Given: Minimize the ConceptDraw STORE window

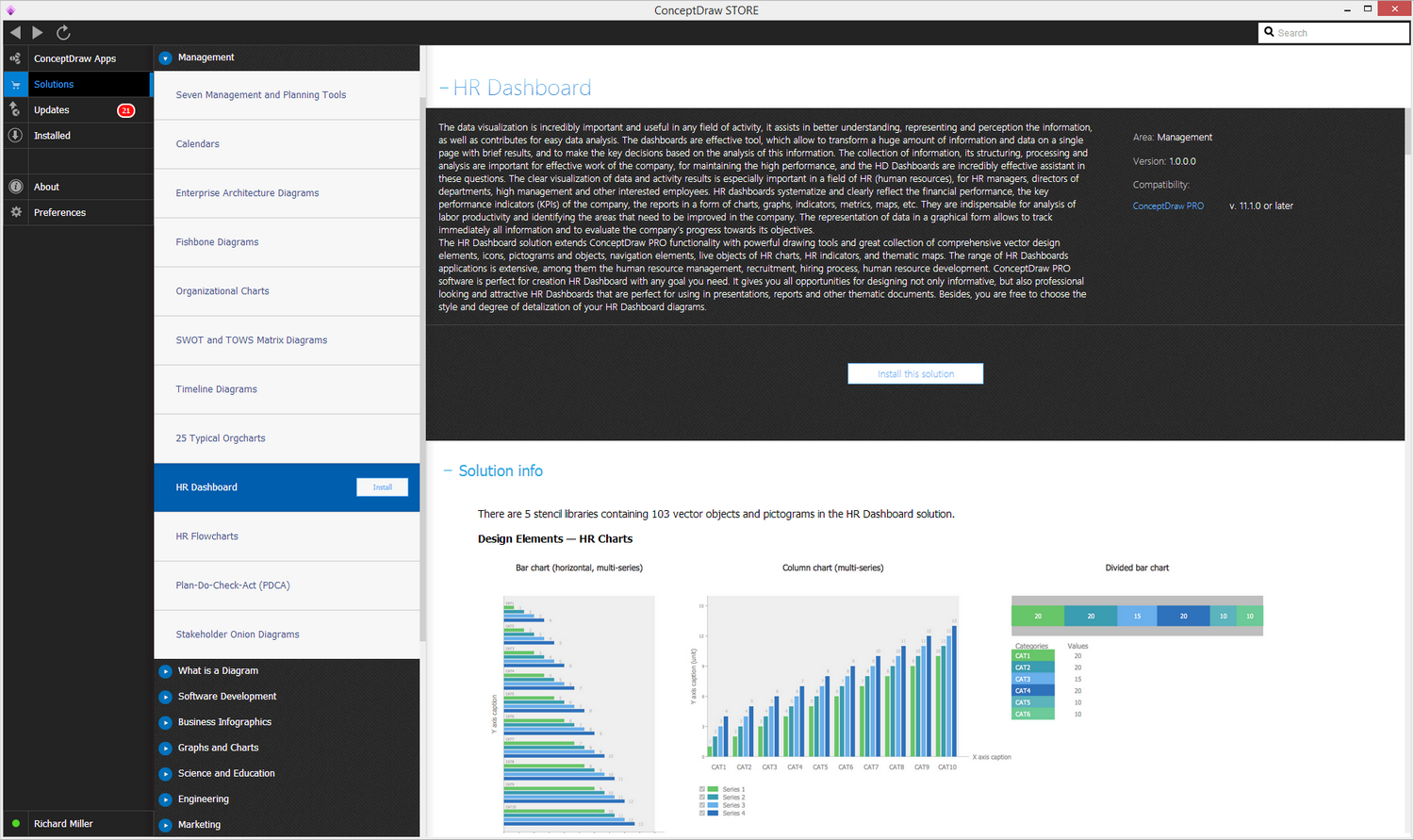Looking at the screenshot, I should point(1345,9).
